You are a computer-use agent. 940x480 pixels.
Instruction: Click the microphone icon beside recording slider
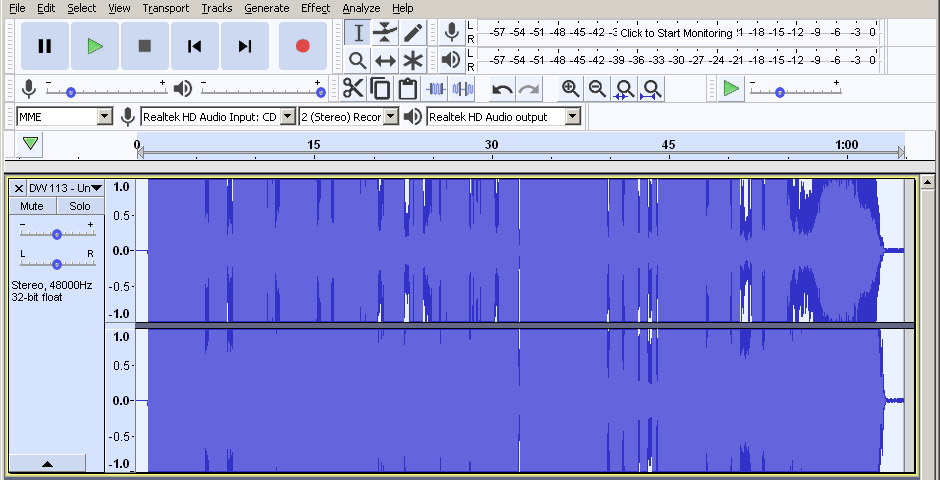click(x=29, y=89)
